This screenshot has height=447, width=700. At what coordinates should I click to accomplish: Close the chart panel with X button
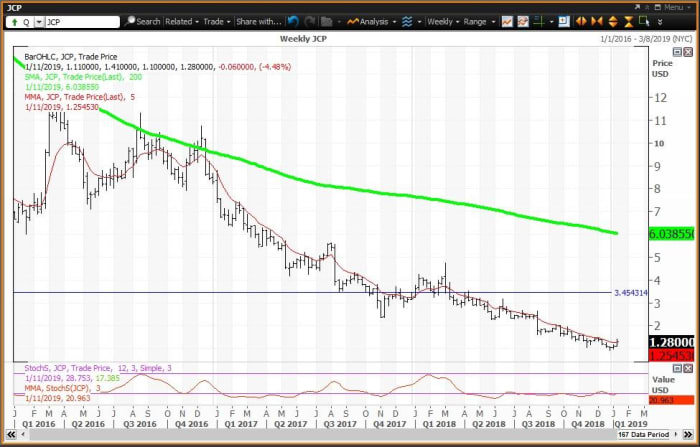[690, 51]
